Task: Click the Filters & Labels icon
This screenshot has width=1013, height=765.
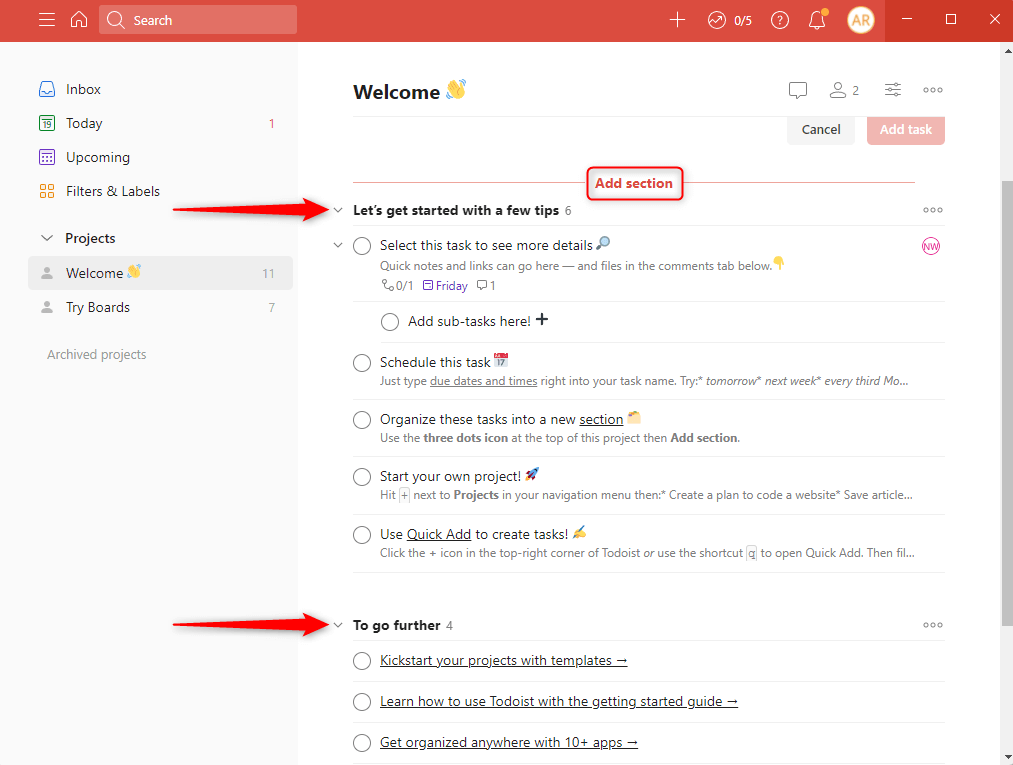Action: pos(47,191)
